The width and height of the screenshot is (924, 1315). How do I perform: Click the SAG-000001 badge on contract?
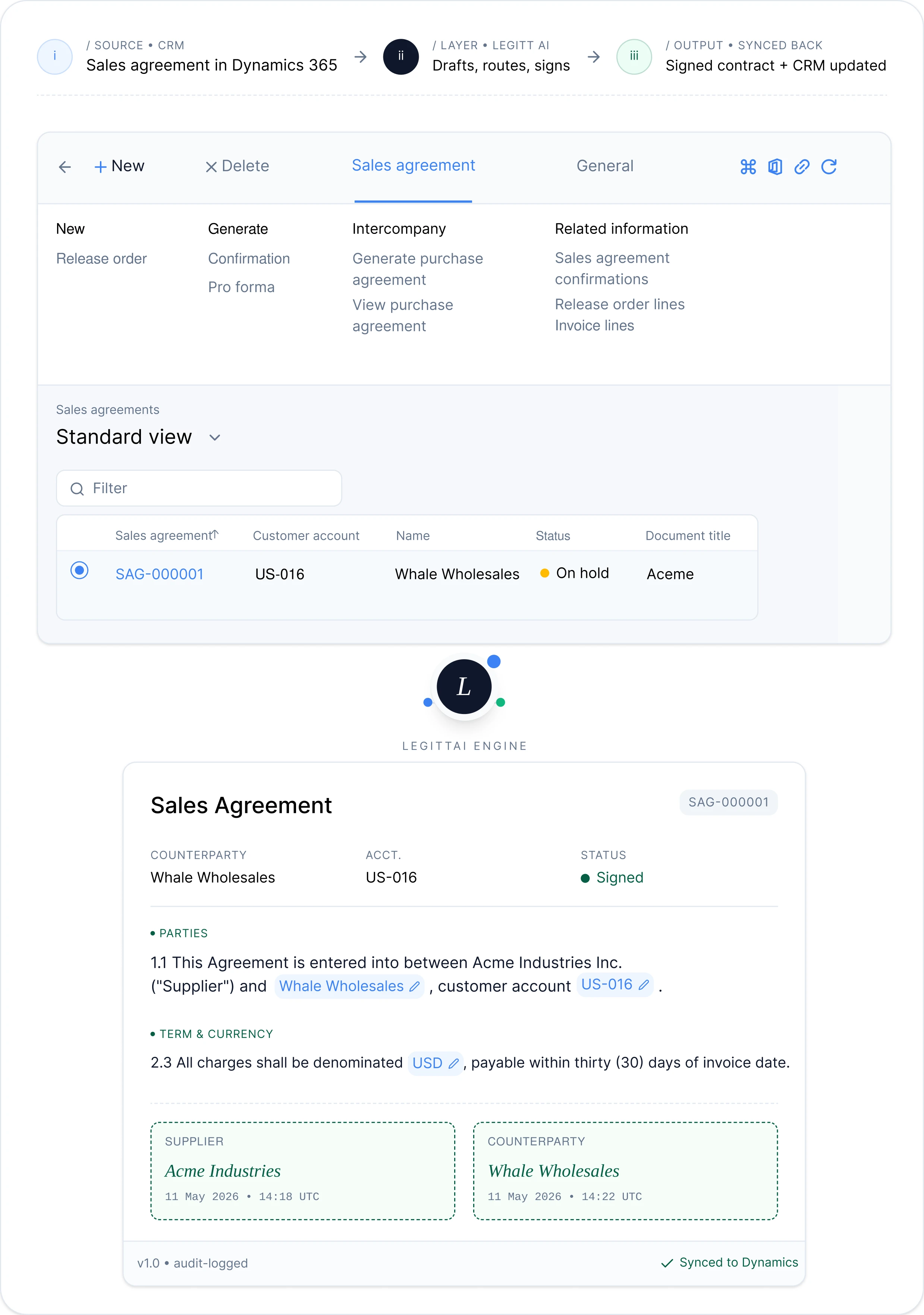728,802
